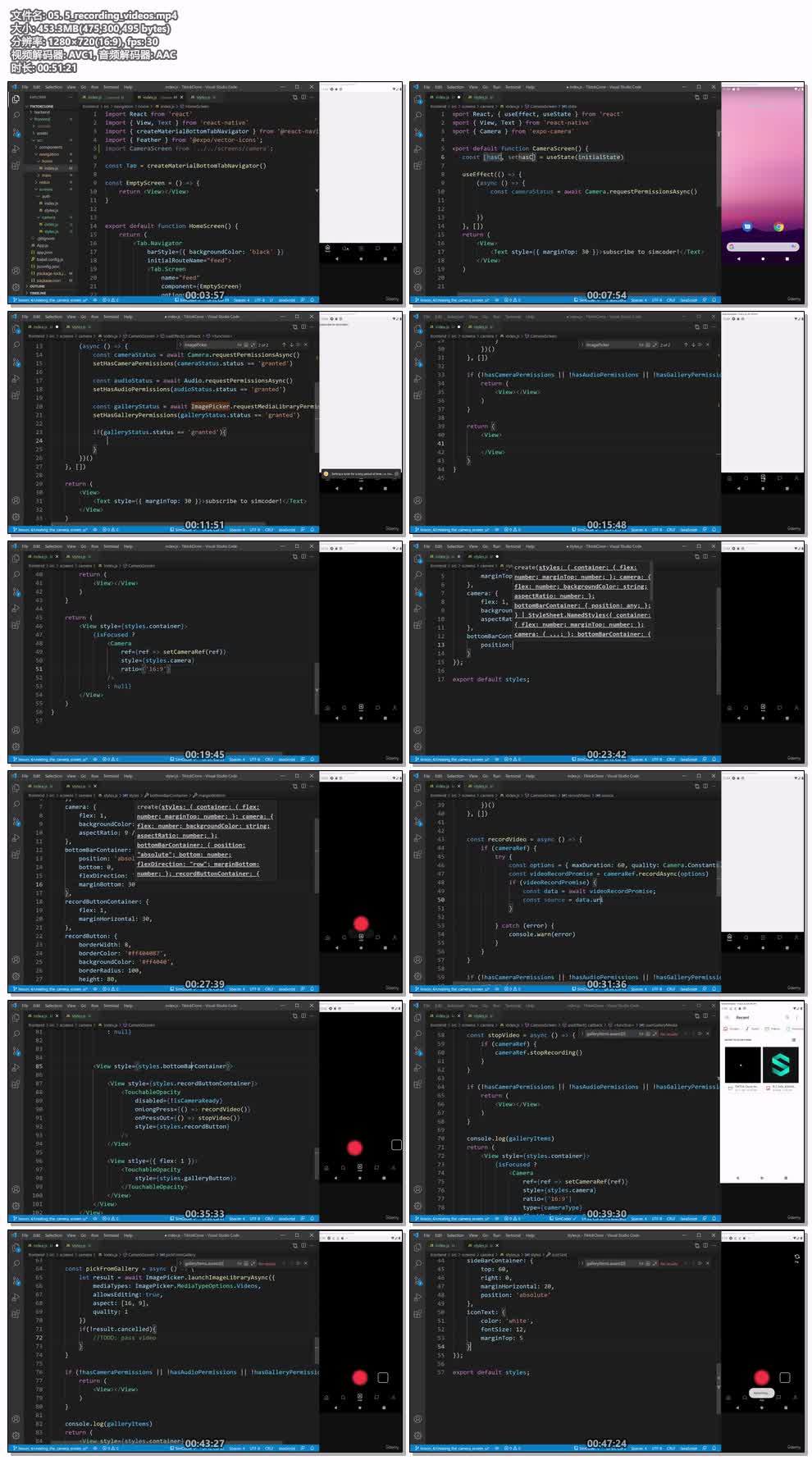Image resolution: width=812 pixels, height=1460 pixels.
Task: Open Search icon in the 00:39:30 activity bar
Action: pyautogui.click(x=417, y=1033)
